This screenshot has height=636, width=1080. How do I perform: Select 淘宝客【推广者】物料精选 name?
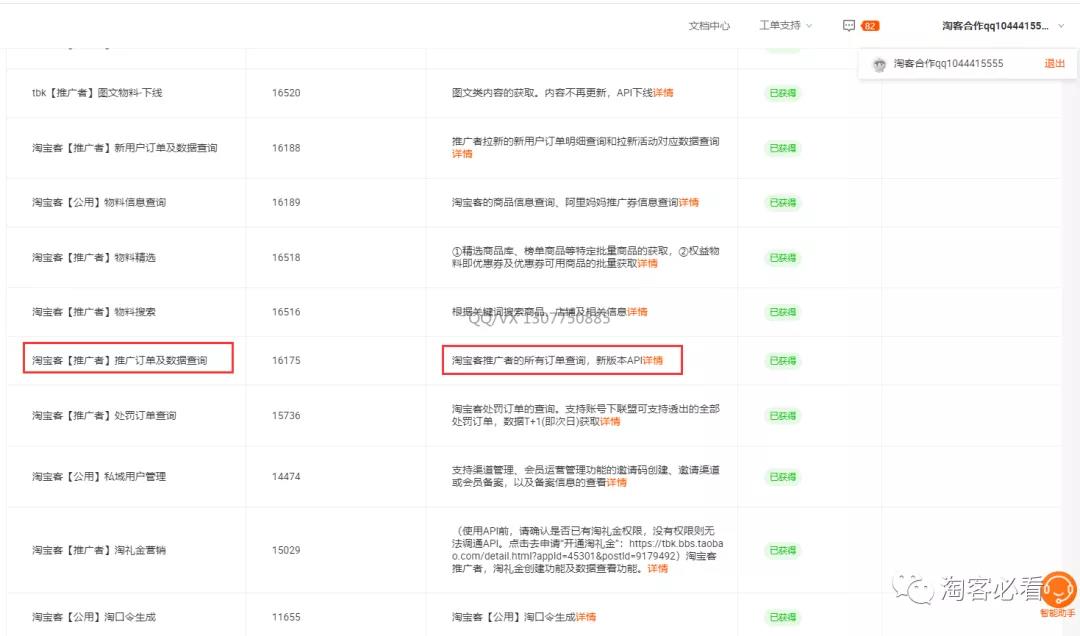(94, 257)
